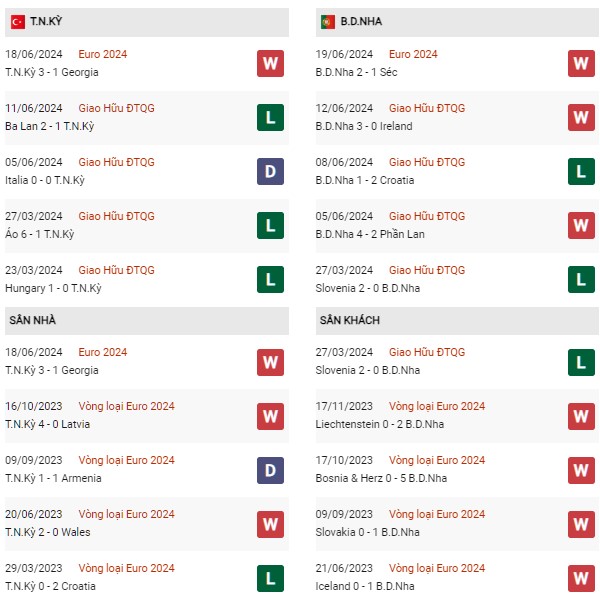Click the Hungary 1-0 T.N.Kỳ match row
This screenshot has width=600, height=600.
pyautogui.click(x=147, y=279)
